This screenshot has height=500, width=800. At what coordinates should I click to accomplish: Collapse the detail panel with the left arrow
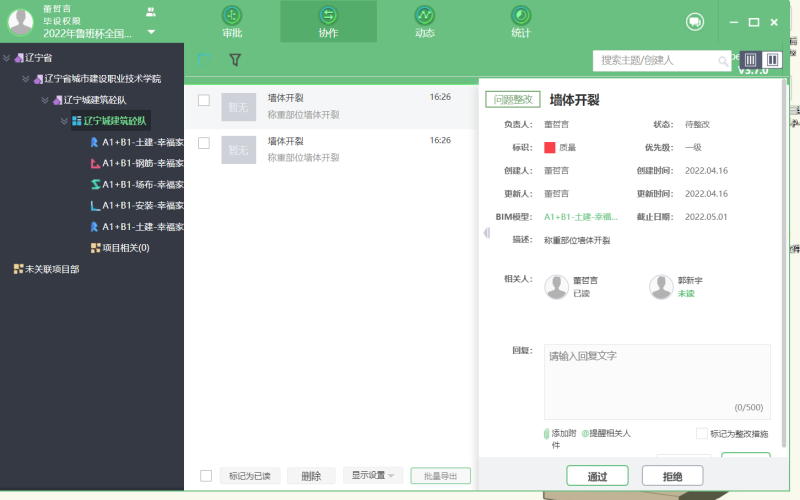point(487,233)
